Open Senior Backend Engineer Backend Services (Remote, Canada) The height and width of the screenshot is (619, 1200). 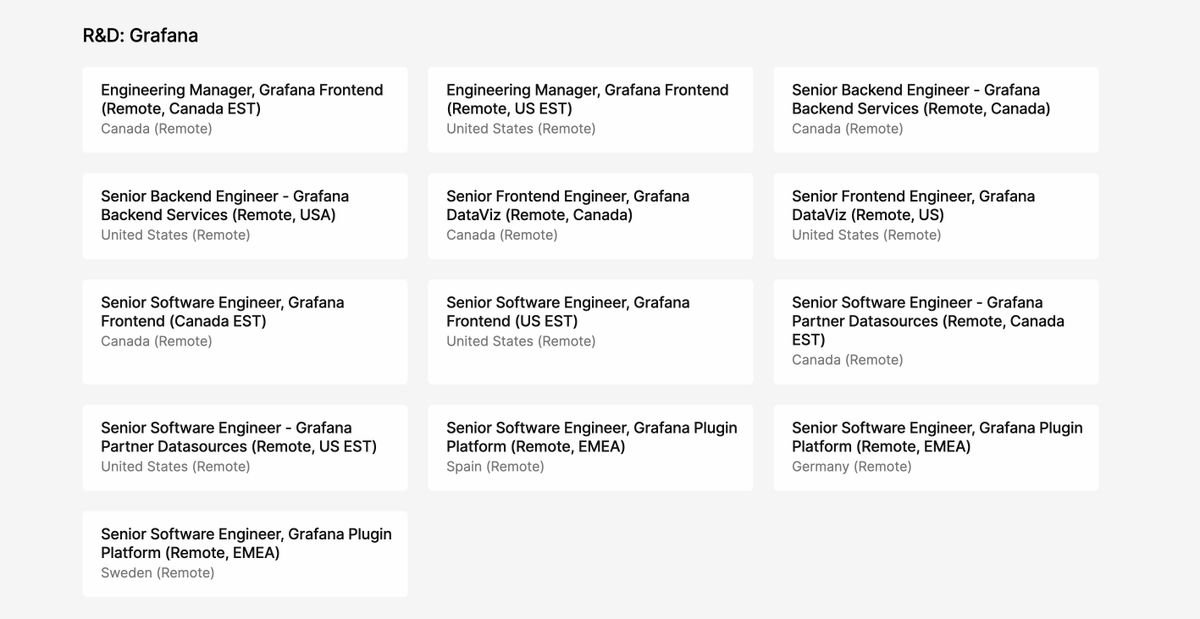pyautogui.click(x=936, y=110)
